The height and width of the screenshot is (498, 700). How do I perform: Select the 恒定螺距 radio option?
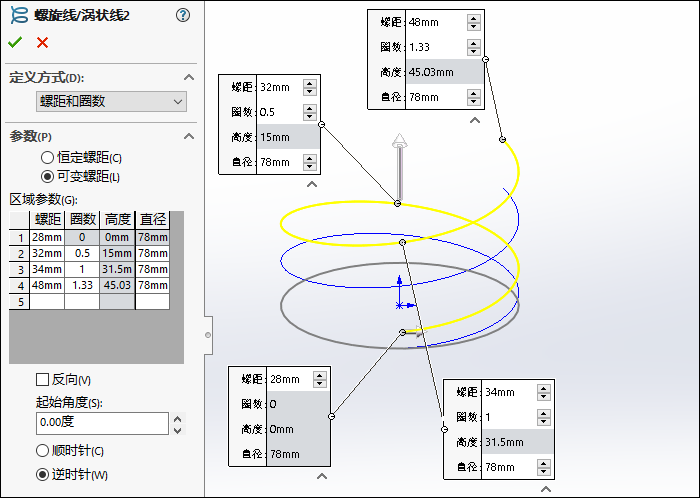(46, 158)
